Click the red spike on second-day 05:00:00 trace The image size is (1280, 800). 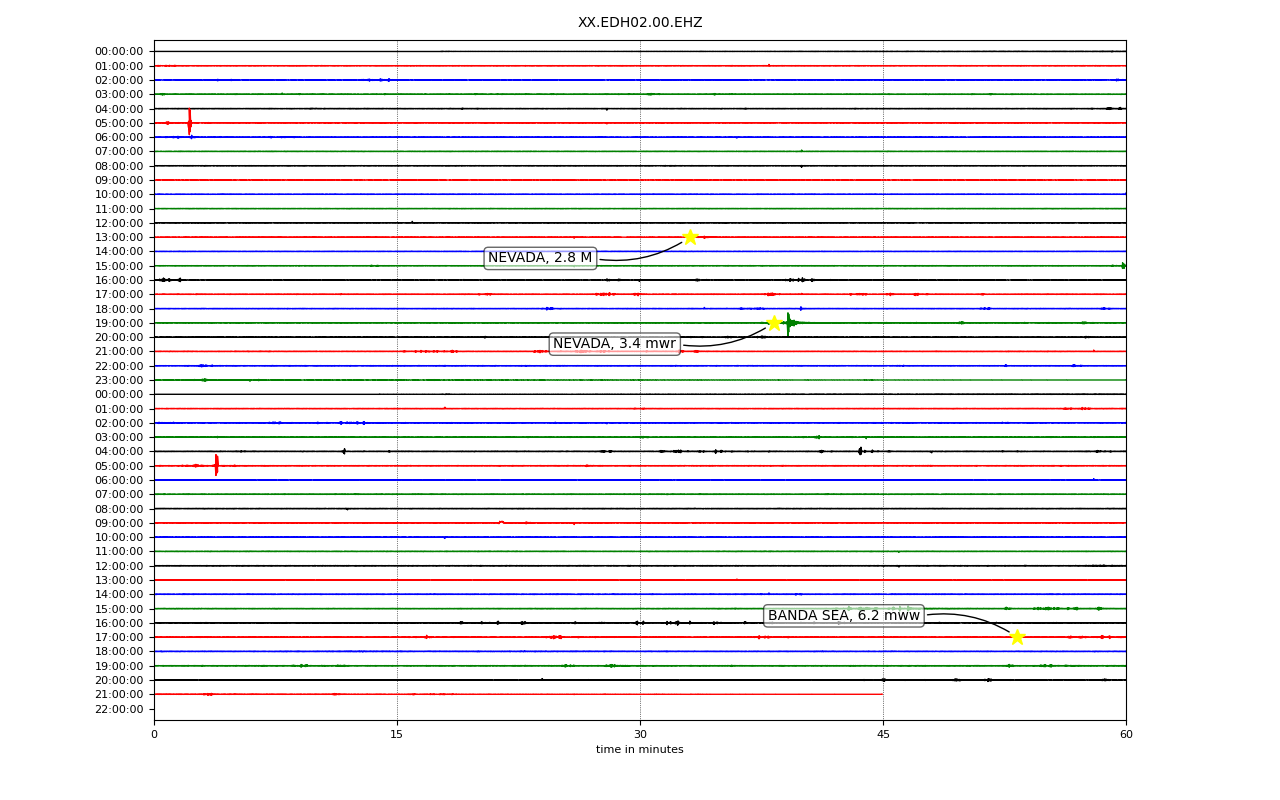click(216, 465)
